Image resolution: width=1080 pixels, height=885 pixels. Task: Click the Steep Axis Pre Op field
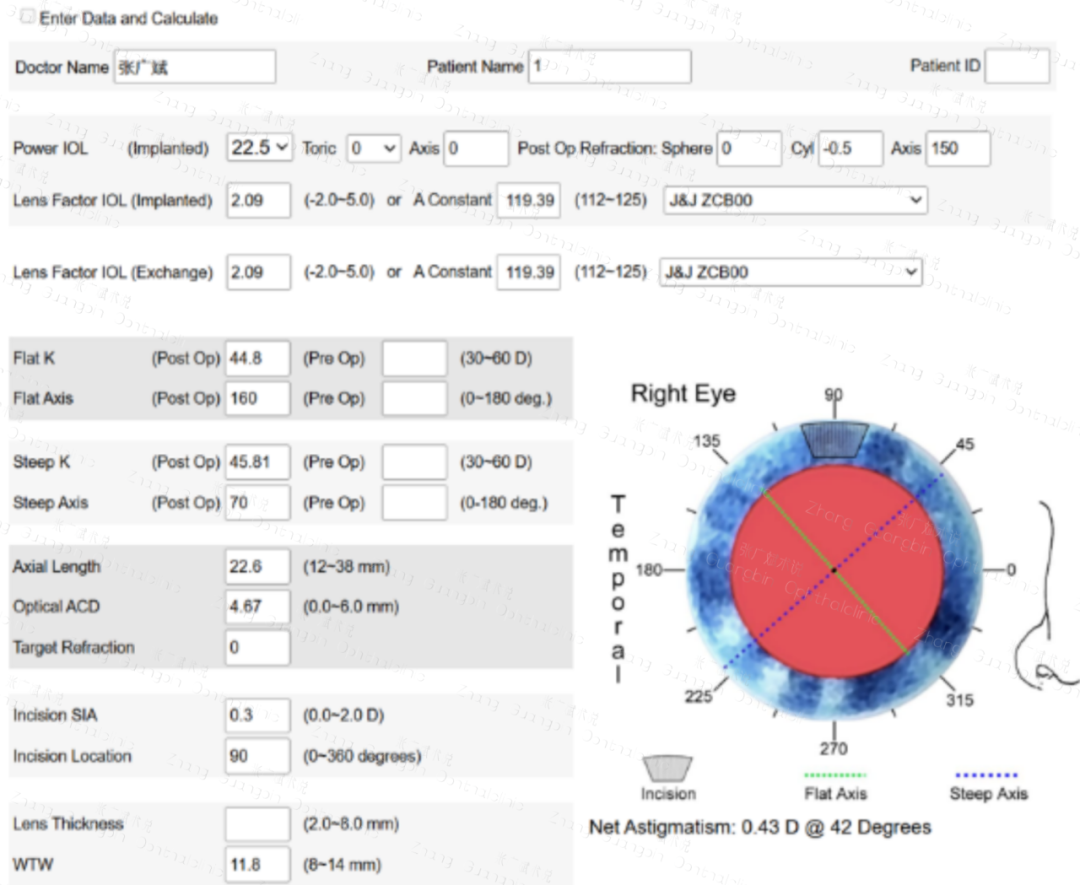click(x=415, y=502)
